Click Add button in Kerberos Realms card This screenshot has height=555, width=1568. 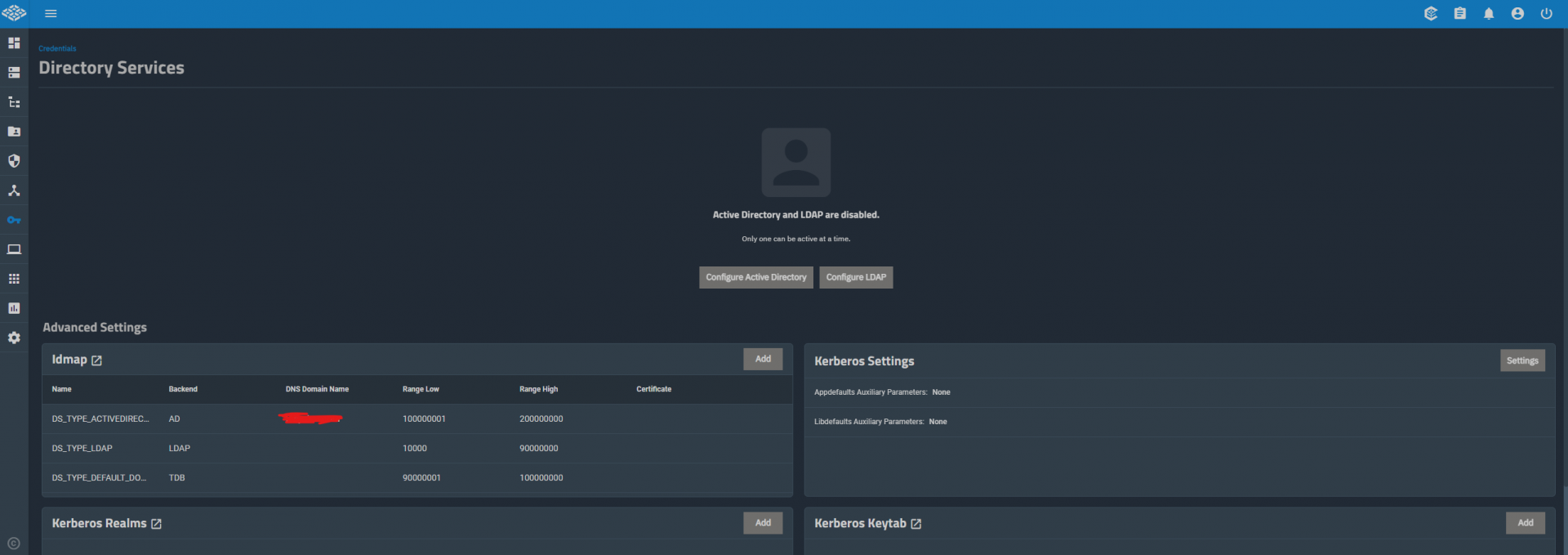click(763, 523)
